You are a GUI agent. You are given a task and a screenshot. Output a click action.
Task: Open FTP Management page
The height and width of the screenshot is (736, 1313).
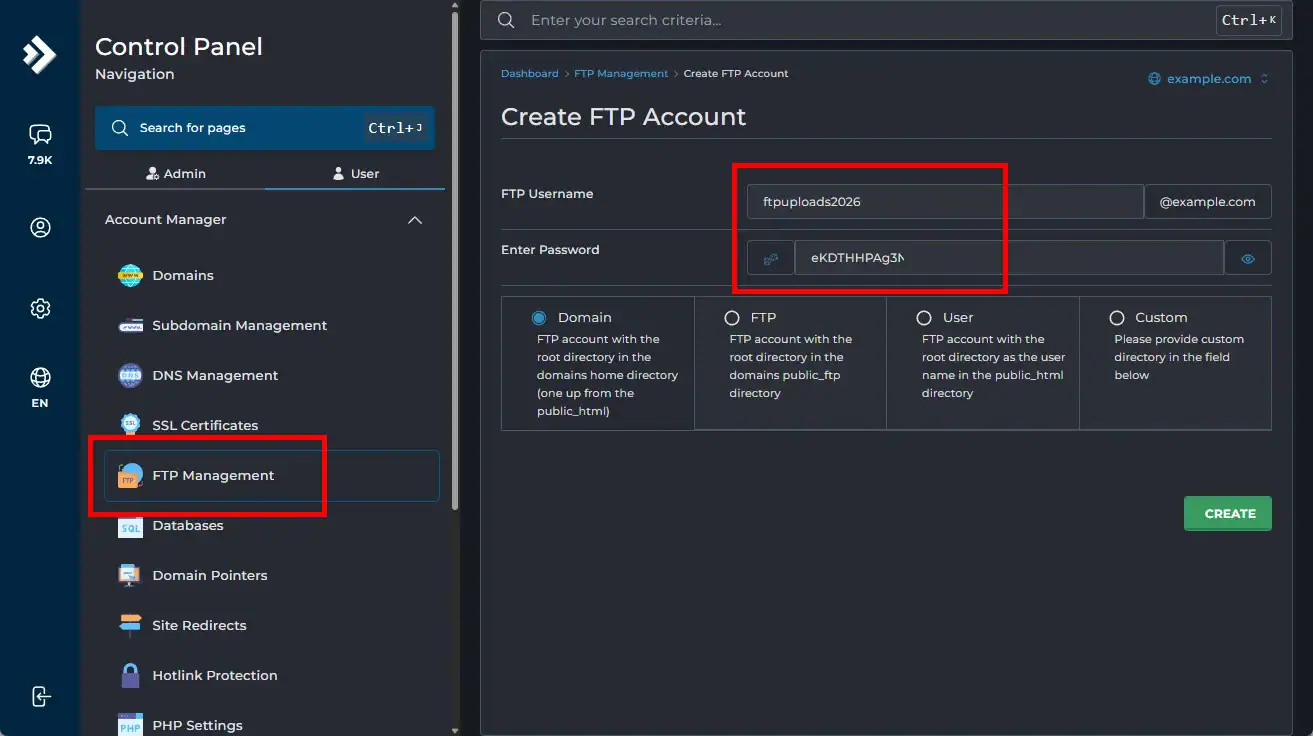tap(272, 475)
